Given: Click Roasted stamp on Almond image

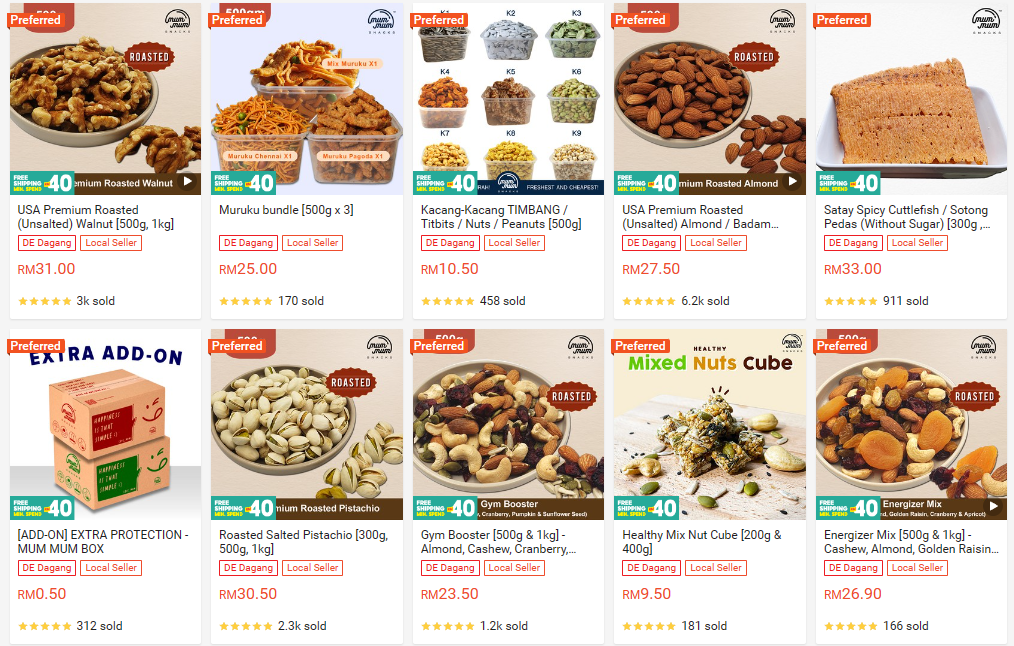Looking at the screenshot, I should [754, 57].
